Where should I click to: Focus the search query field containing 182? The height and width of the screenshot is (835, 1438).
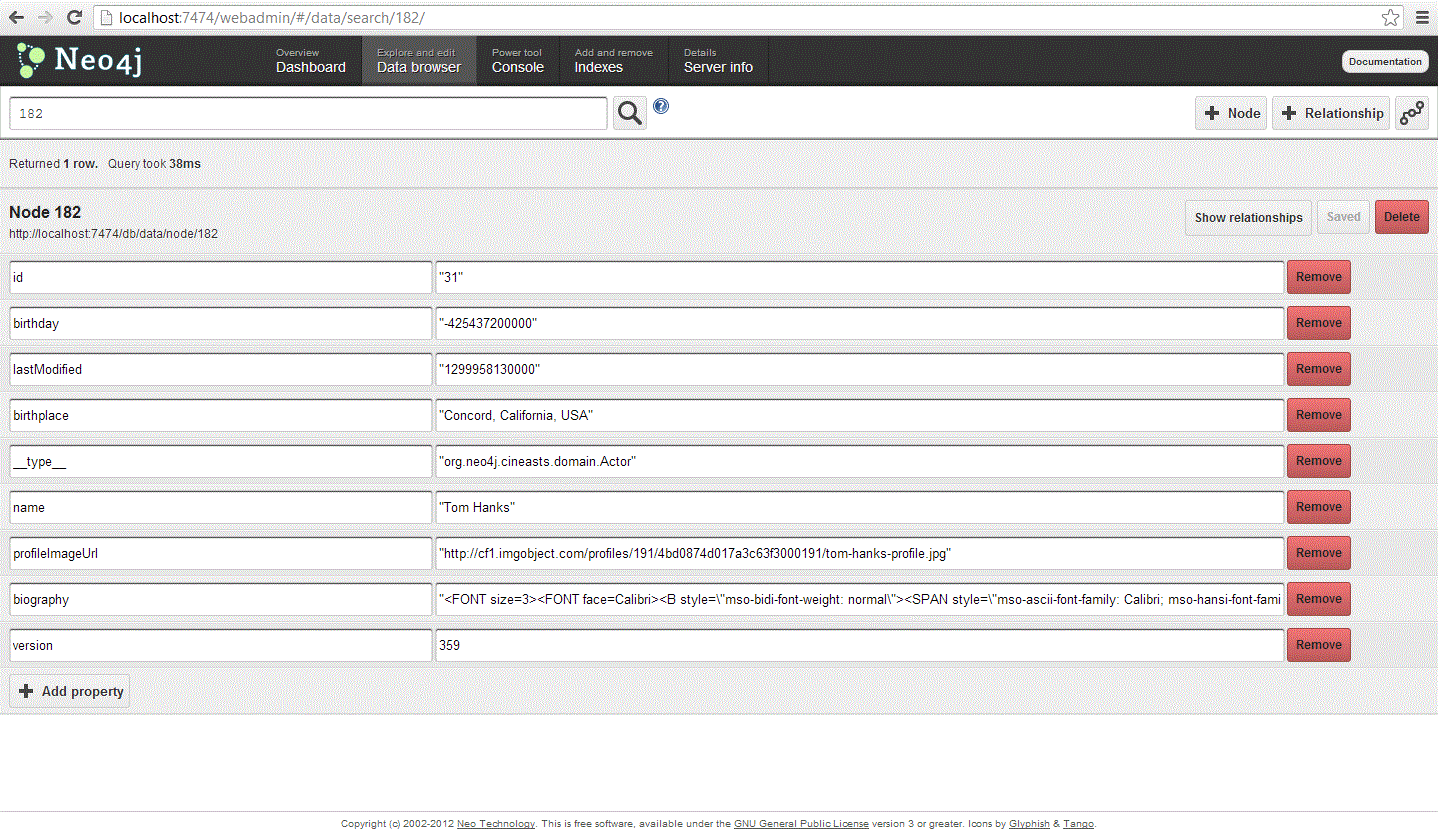[x=308, y=114]
